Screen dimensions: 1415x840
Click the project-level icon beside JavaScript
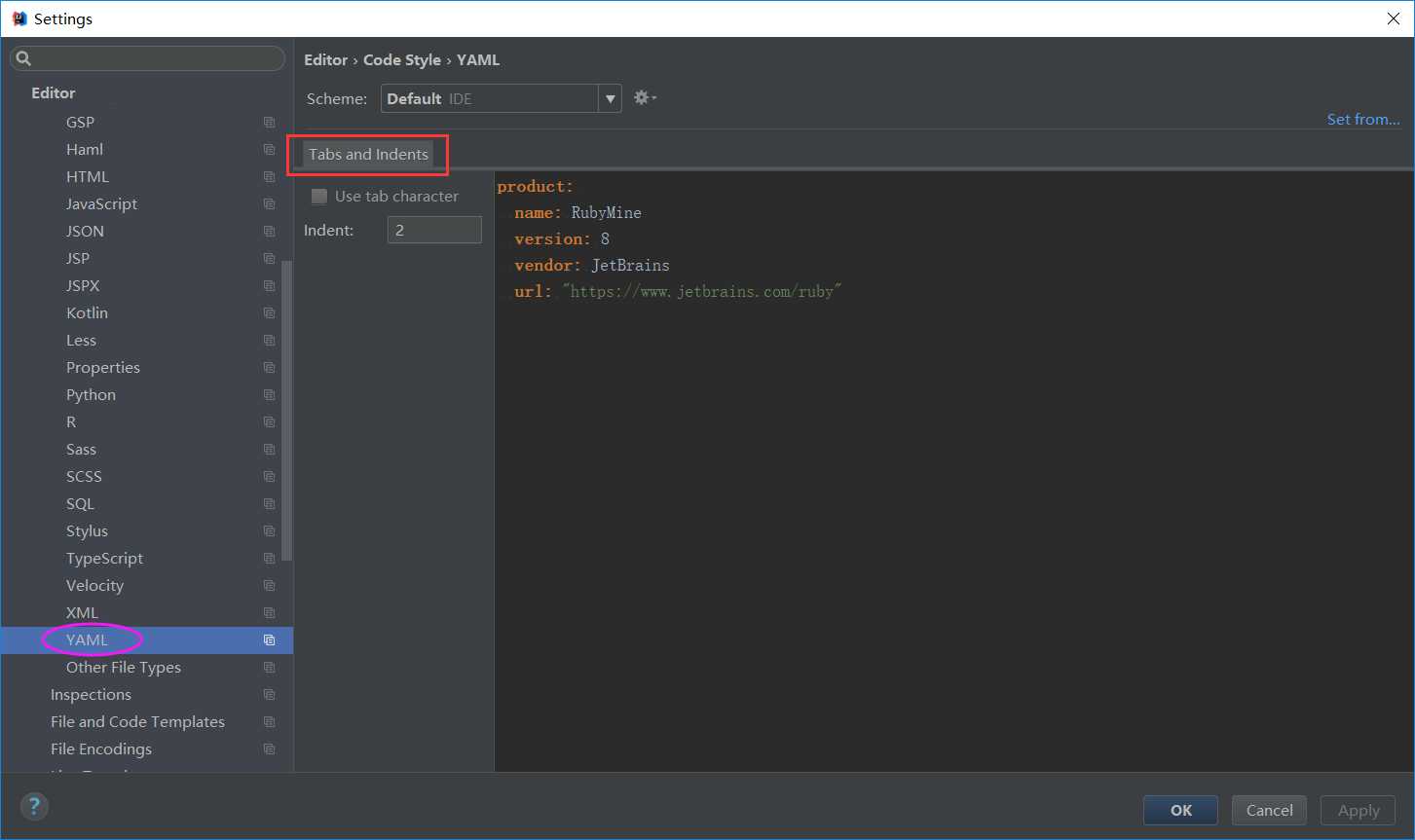(269, 204)
